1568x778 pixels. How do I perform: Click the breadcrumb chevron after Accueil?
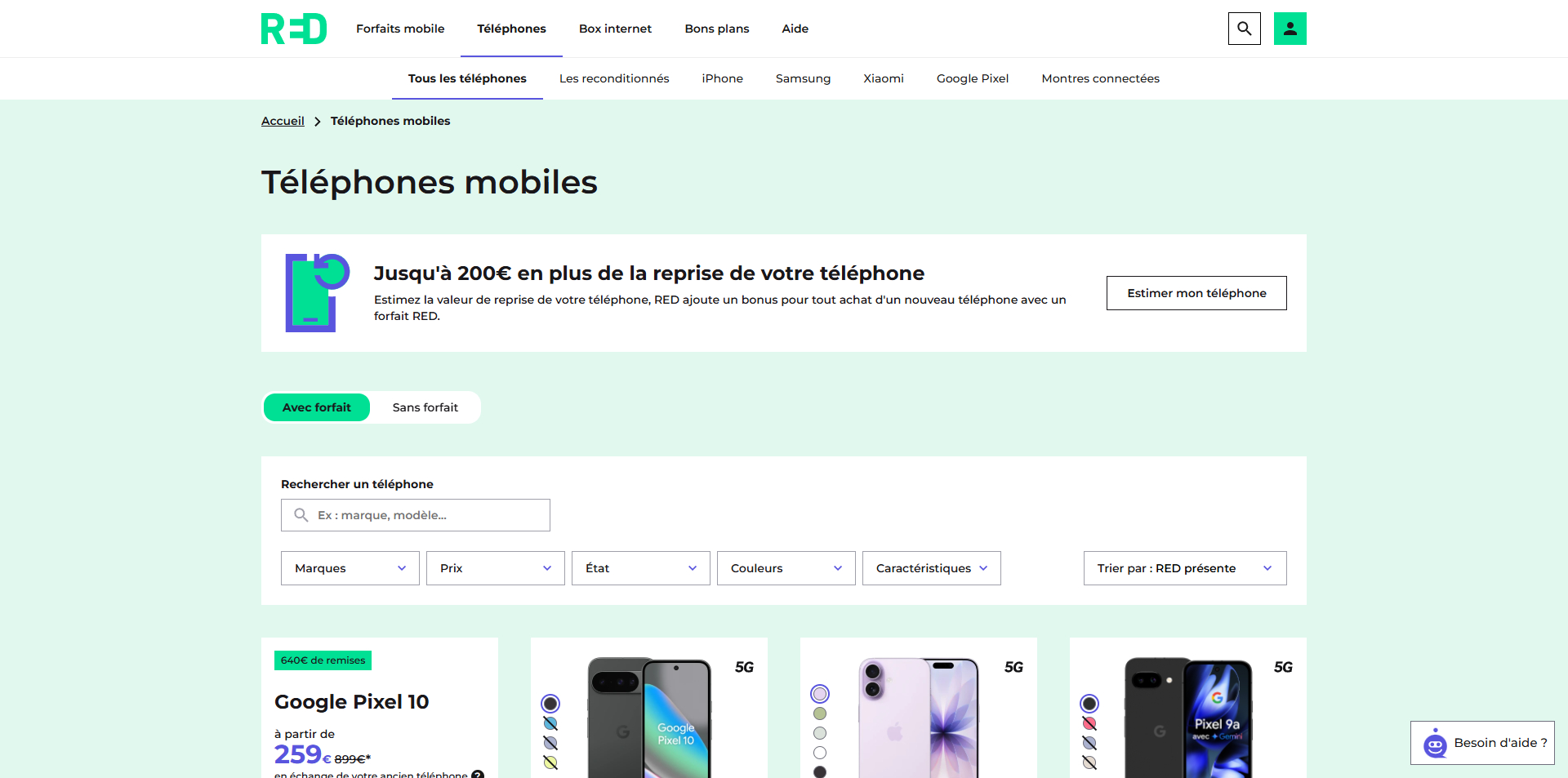tap(318, 122)
